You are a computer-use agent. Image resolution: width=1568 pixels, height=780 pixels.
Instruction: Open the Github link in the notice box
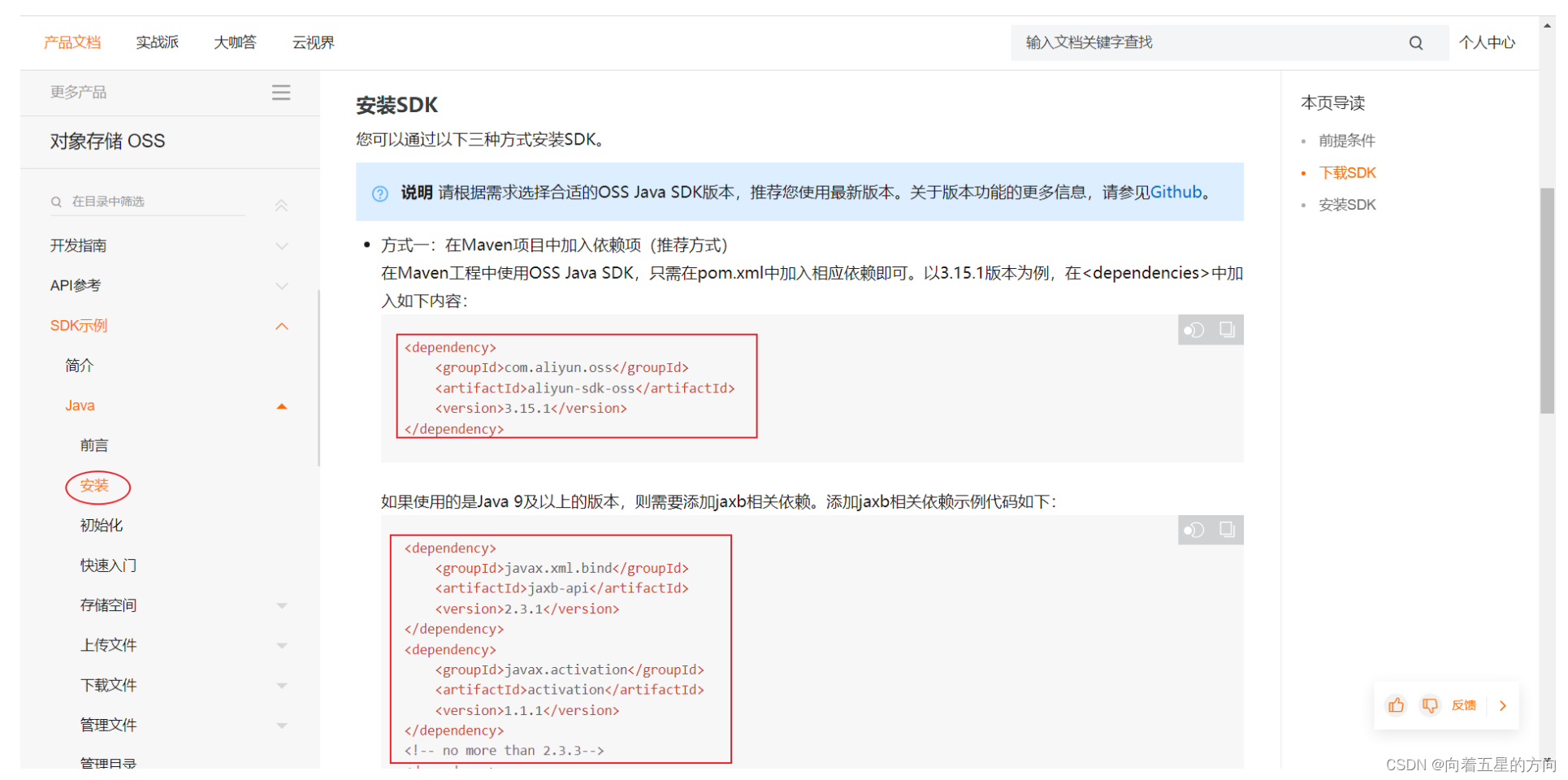[x=1176, y=192]
